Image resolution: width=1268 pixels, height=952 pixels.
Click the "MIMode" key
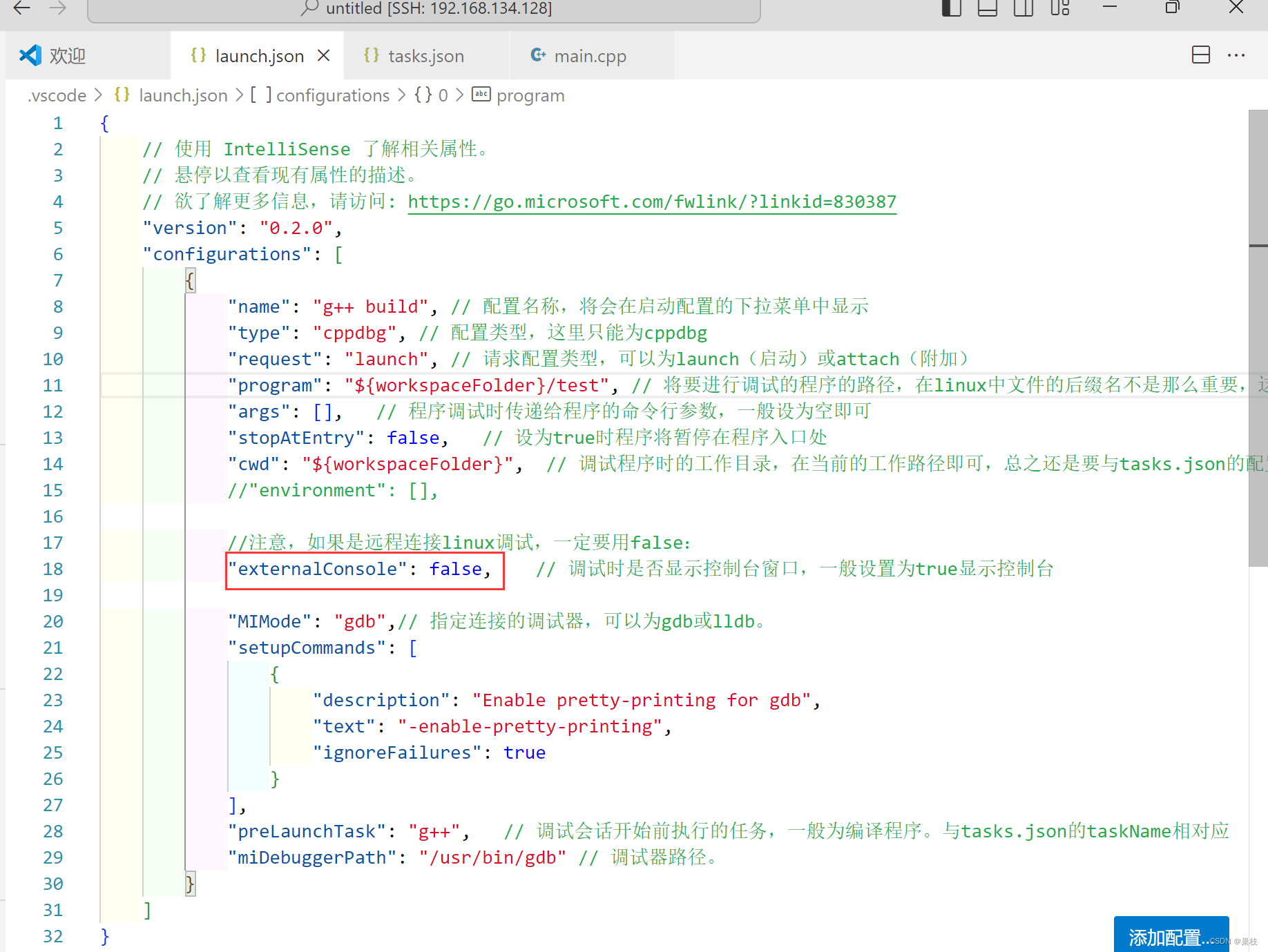pos(270,621)
